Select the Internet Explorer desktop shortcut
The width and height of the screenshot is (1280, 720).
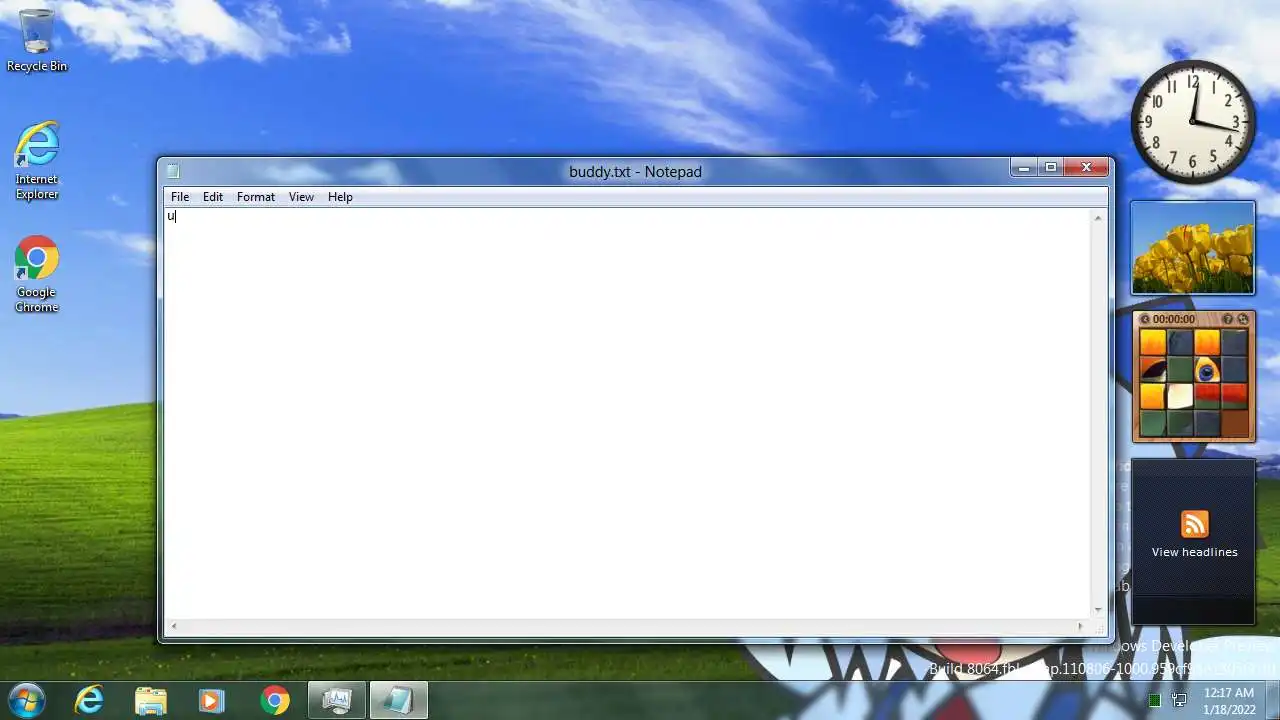tap(37, 161)
